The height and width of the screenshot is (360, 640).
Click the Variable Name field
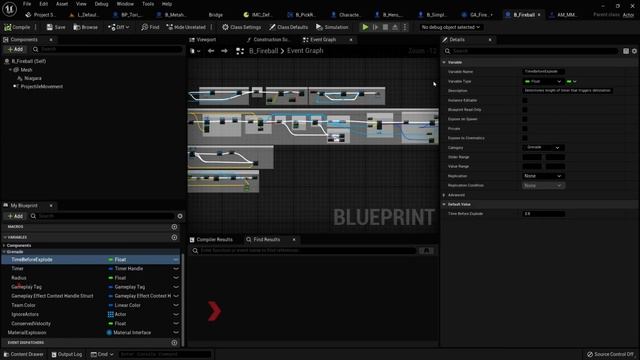[x=543, y=71]
